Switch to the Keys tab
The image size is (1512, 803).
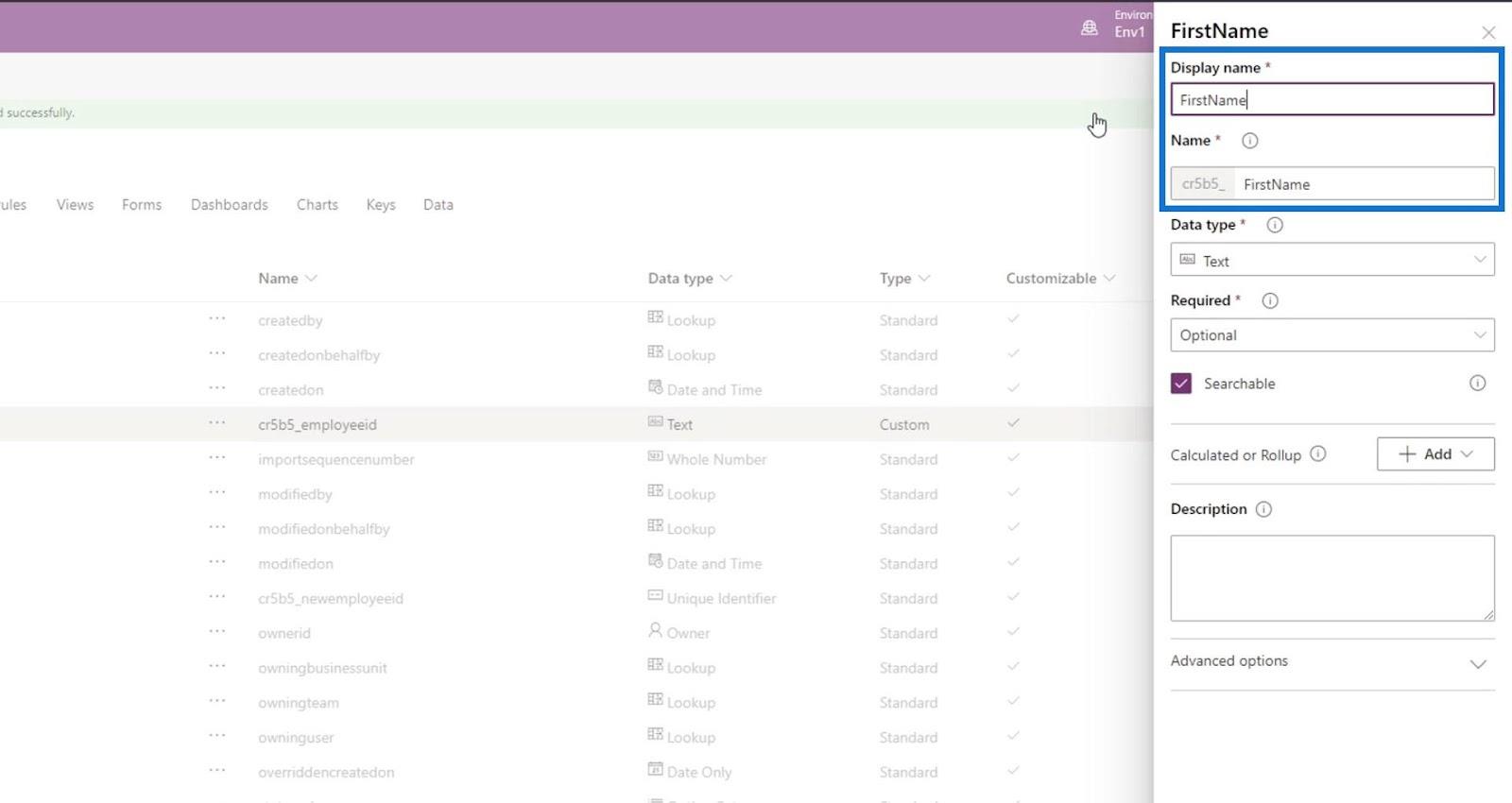[x=381, y=205]
